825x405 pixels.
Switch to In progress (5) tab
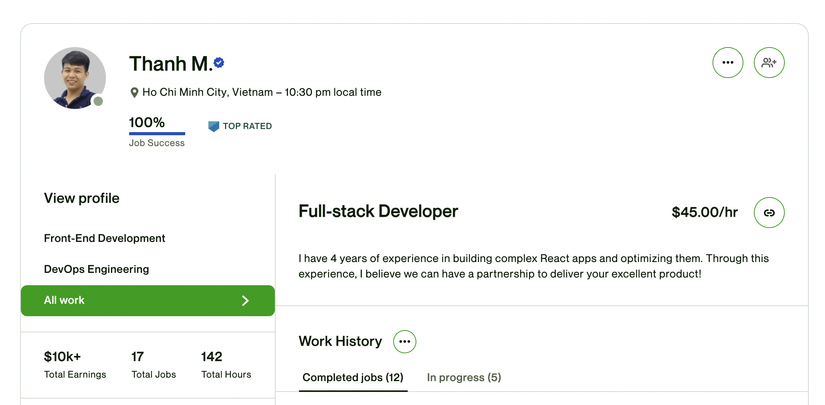coord(464,378)
